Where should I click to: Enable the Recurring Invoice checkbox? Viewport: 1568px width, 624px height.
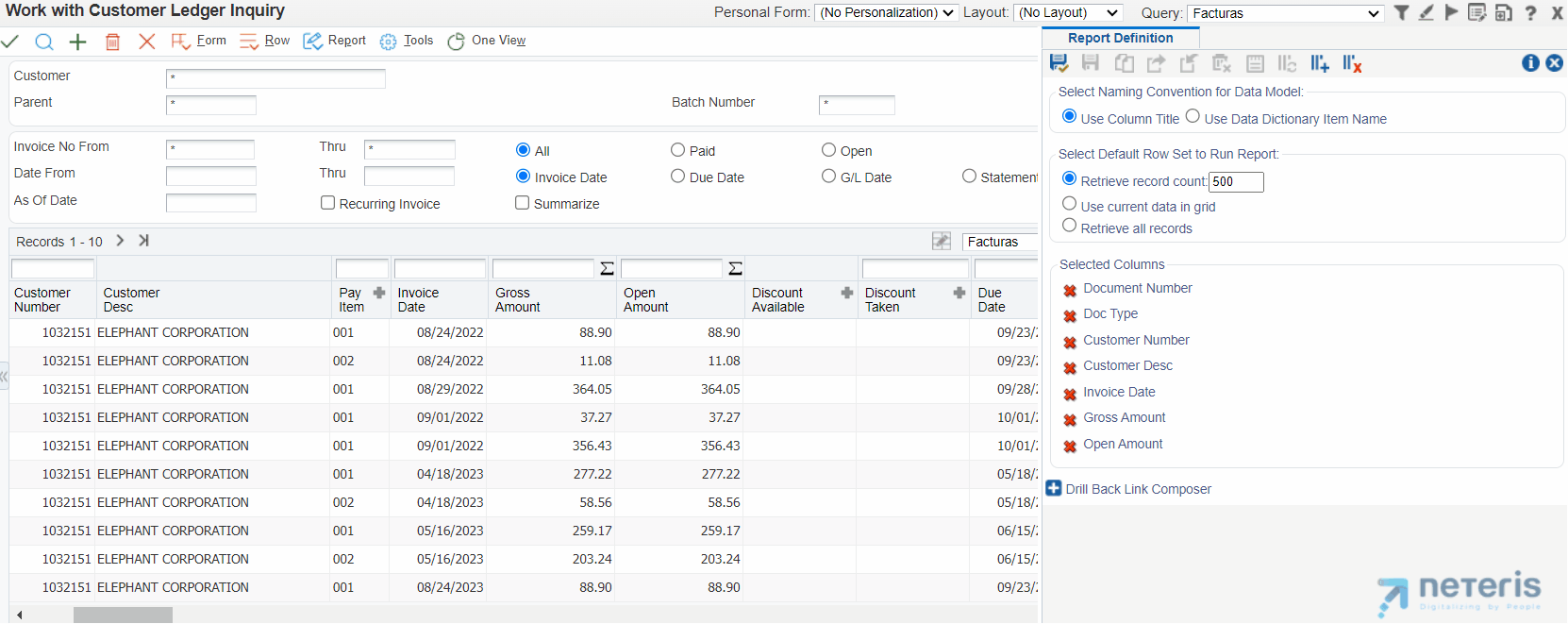click(x=328, y=203)
